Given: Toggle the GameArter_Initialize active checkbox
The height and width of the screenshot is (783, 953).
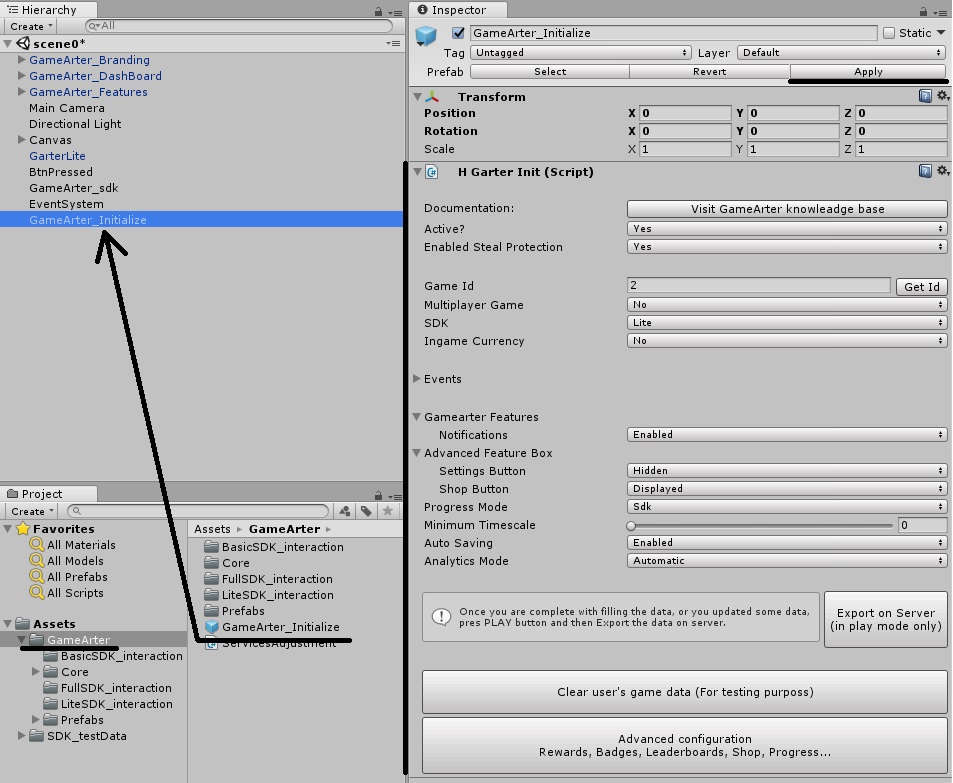Looking at the screenshot, I should (459, 33).
